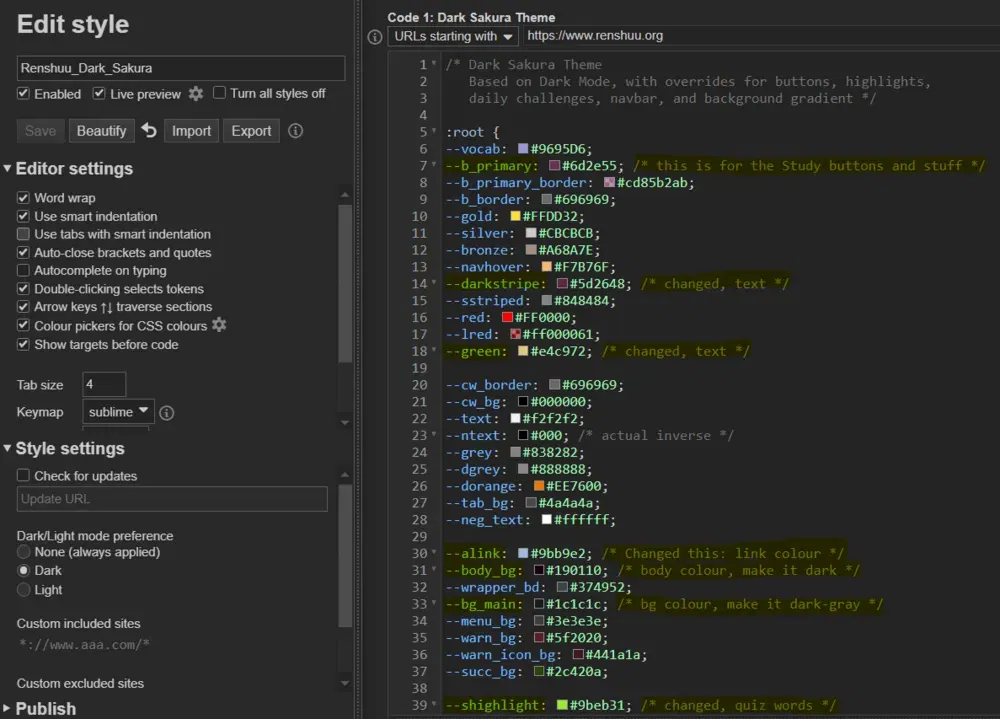The height and width of the screenshot is (719, 1000).
Task: Click the info icon beside Keymap
Action: point(167,412)
